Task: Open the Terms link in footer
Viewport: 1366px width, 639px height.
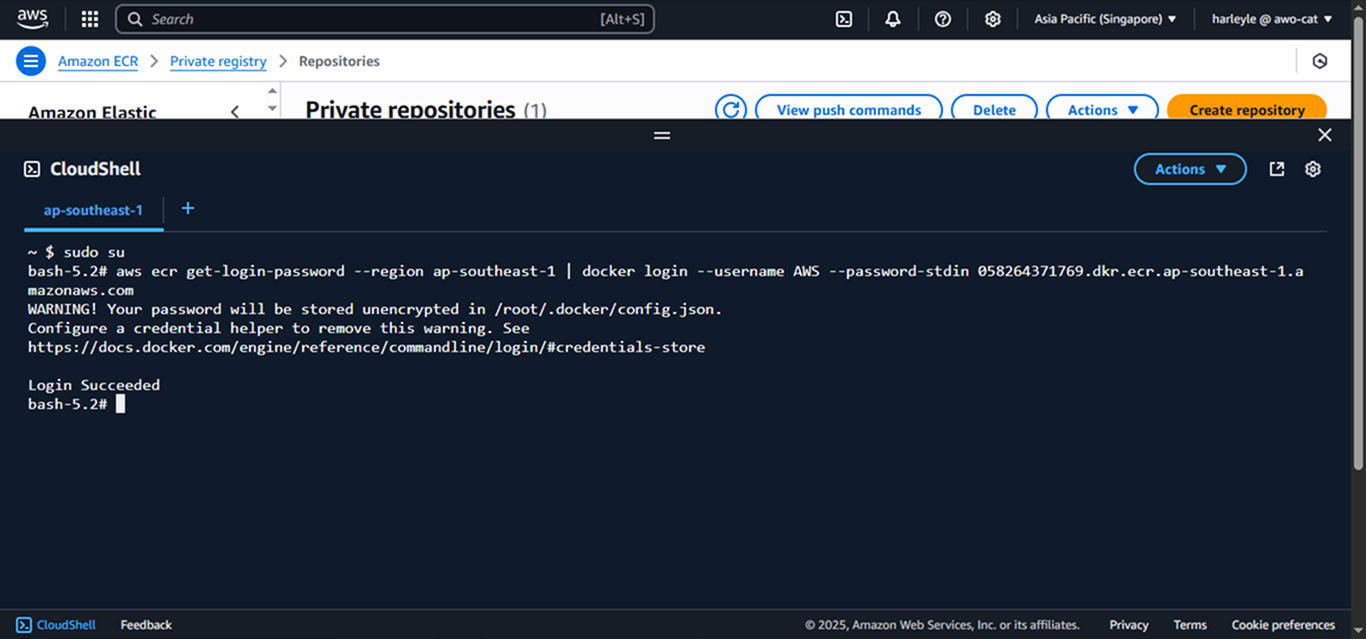Action: point(1190,625)
